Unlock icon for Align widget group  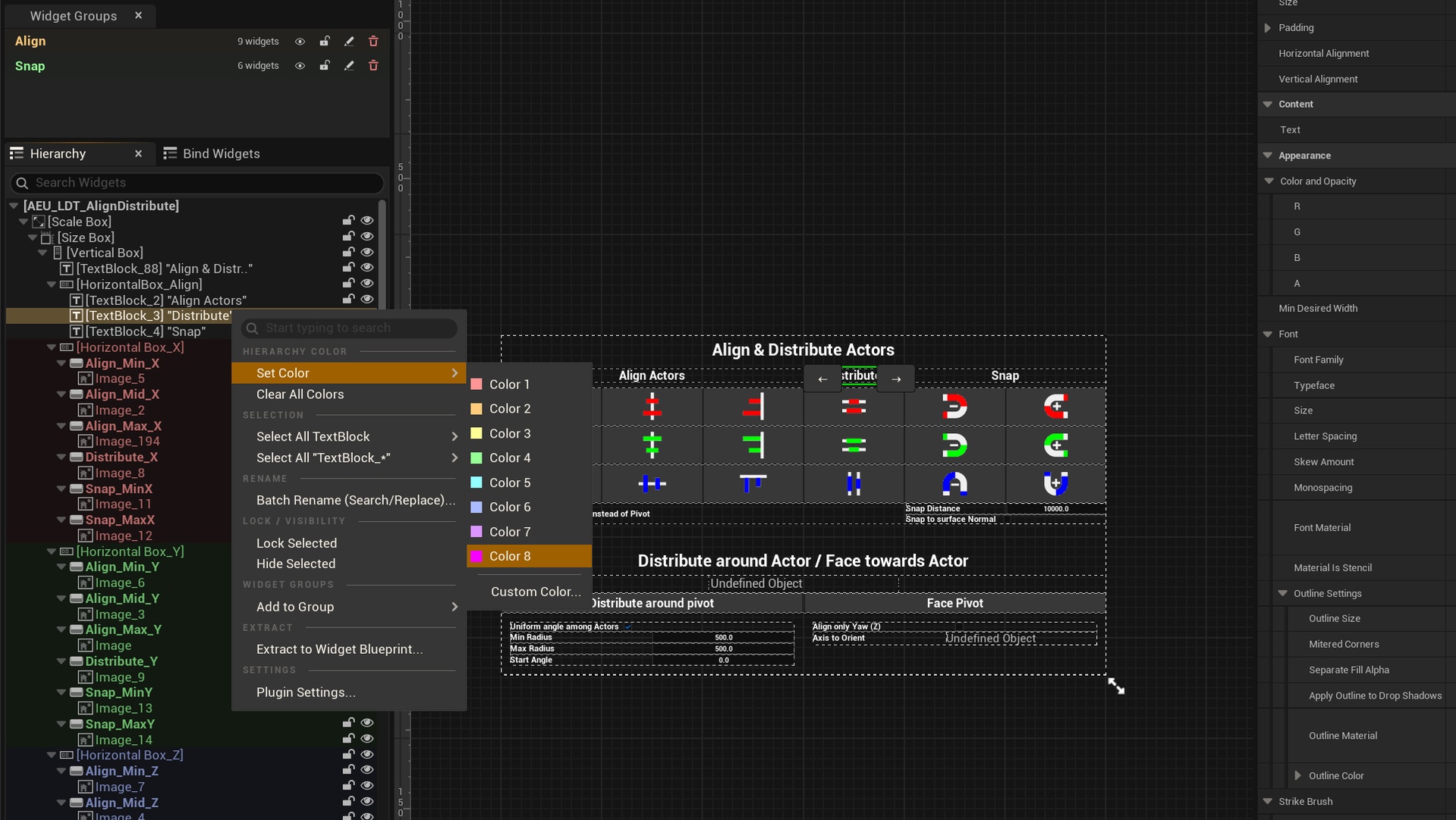click(325, 42)
